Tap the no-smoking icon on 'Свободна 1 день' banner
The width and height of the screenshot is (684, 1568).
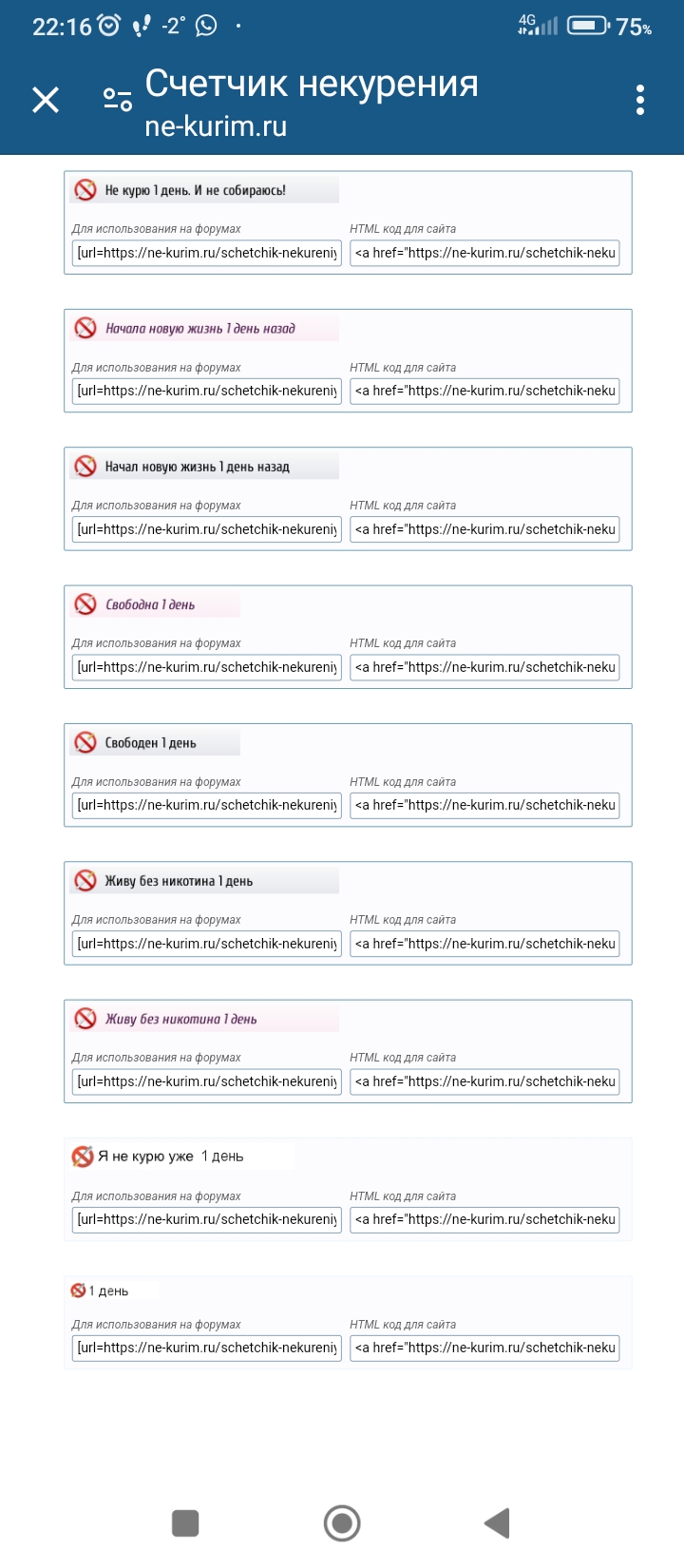pos(85,604)
